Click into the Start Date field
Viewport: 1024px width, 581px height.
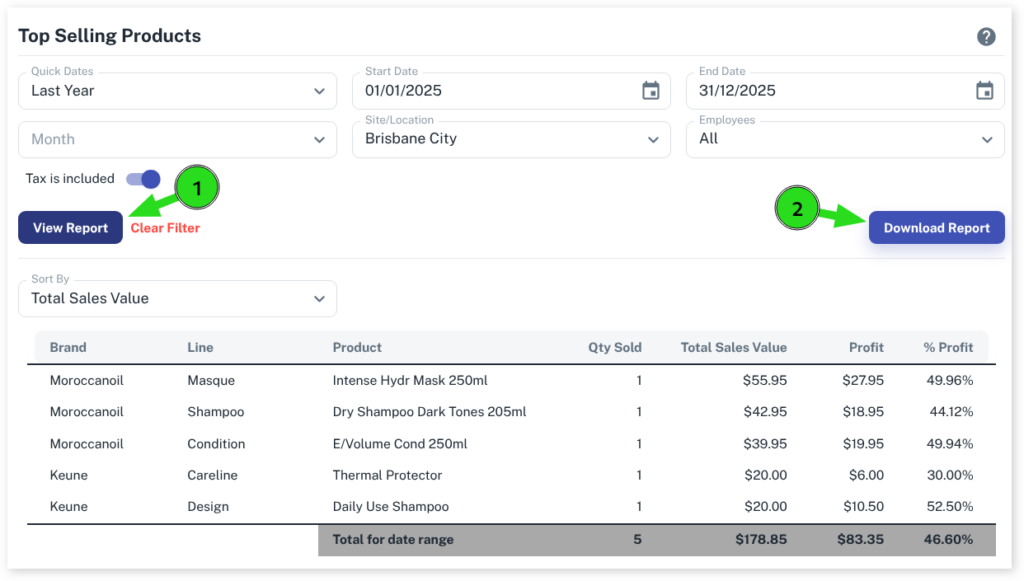(490, 91)
